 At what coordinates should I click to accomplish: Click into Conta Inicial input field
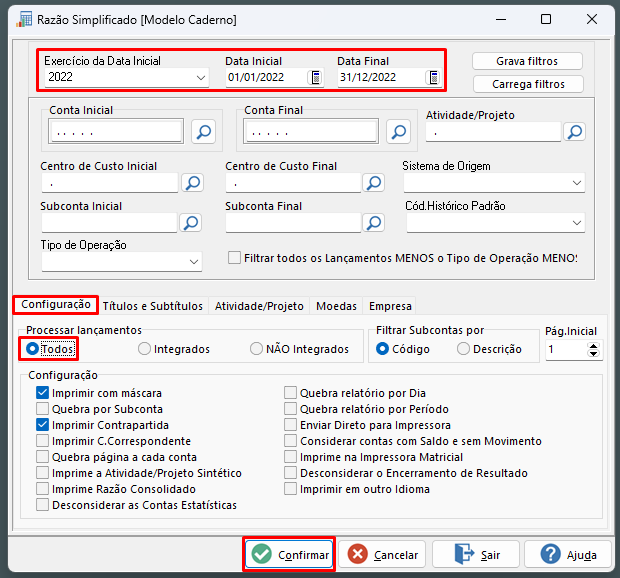coord(116,131)
